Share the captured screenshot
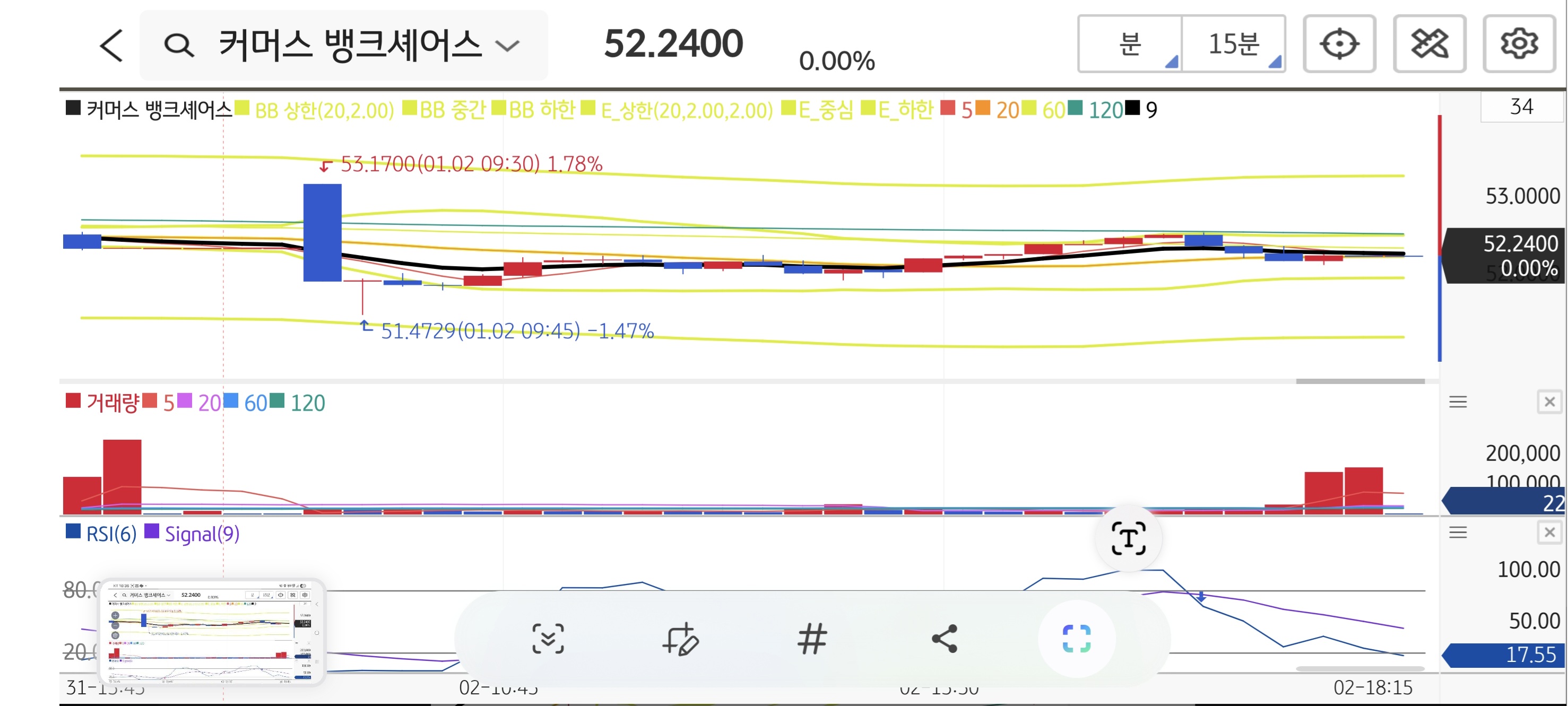Viewport: 1568px width, 706px height. click(944, 639)
